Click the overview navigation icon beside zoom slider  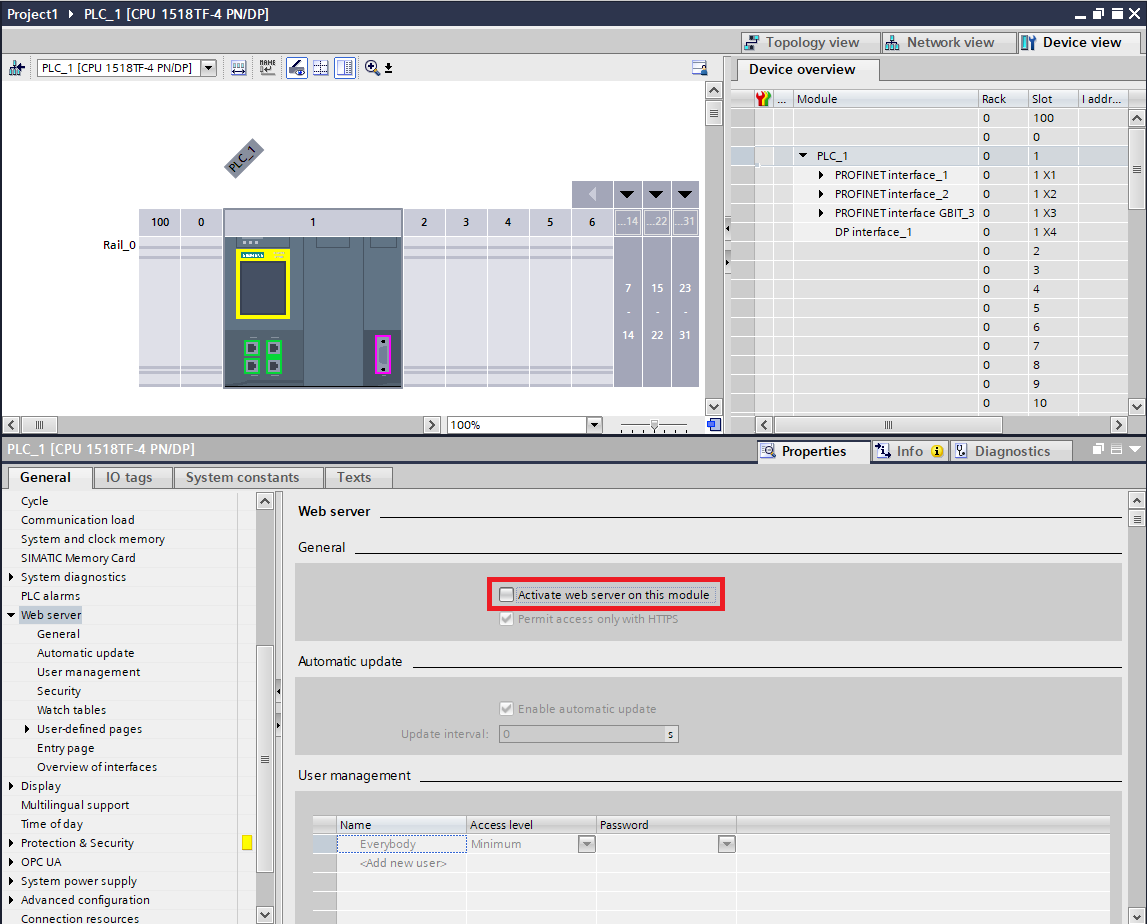(x=714, y=425)
